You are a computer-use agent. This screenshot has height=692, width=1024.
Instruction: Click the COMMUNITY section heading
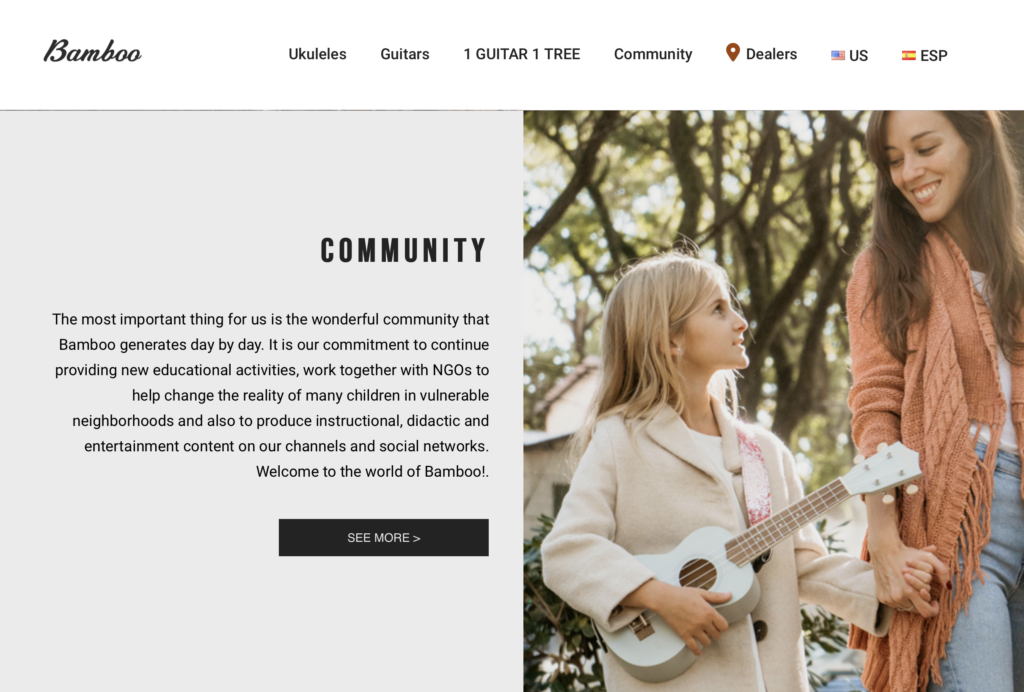click(x=404, y=251)
